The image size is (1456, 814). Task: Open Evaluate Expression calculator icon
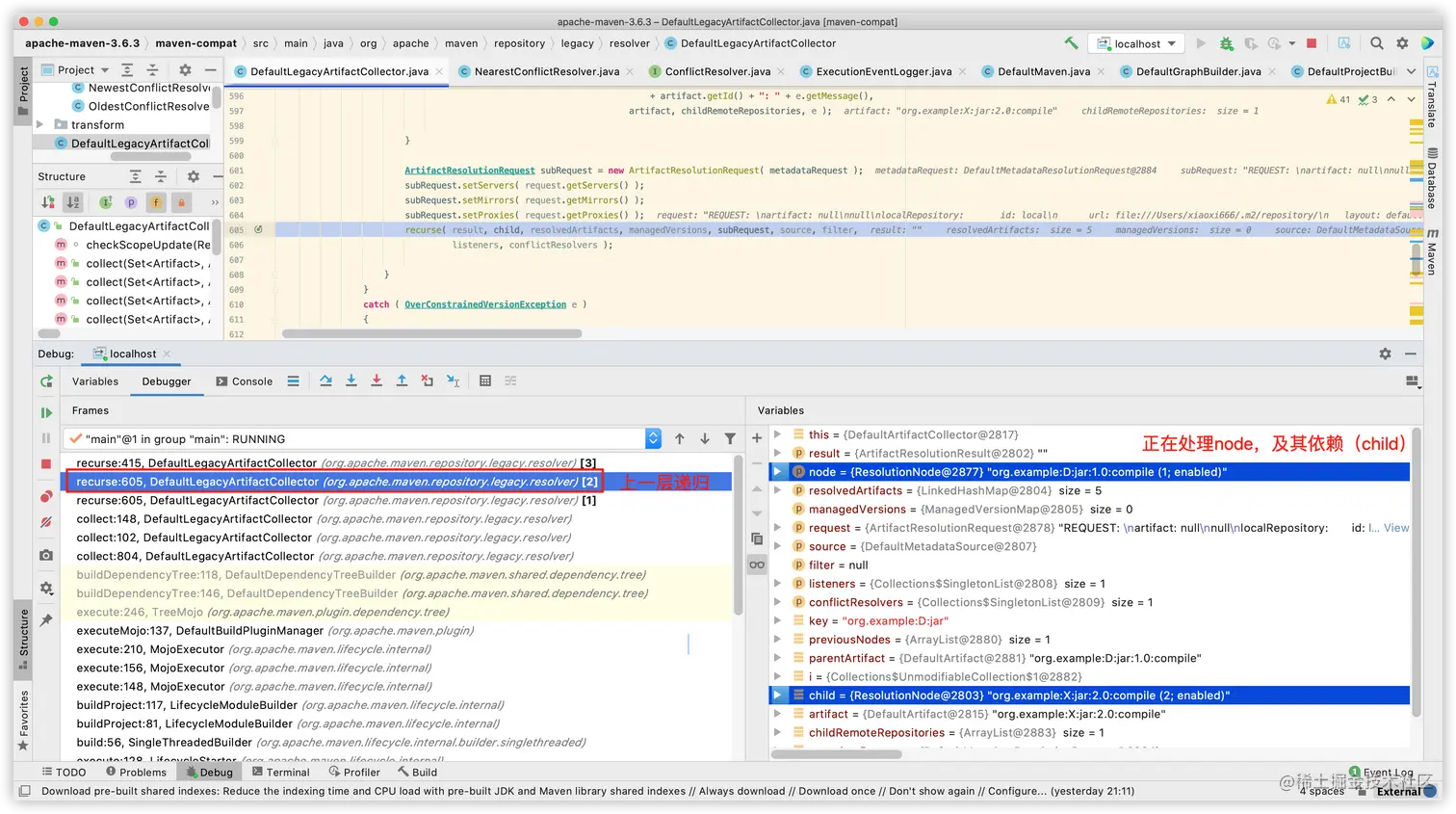coord(485,381)
